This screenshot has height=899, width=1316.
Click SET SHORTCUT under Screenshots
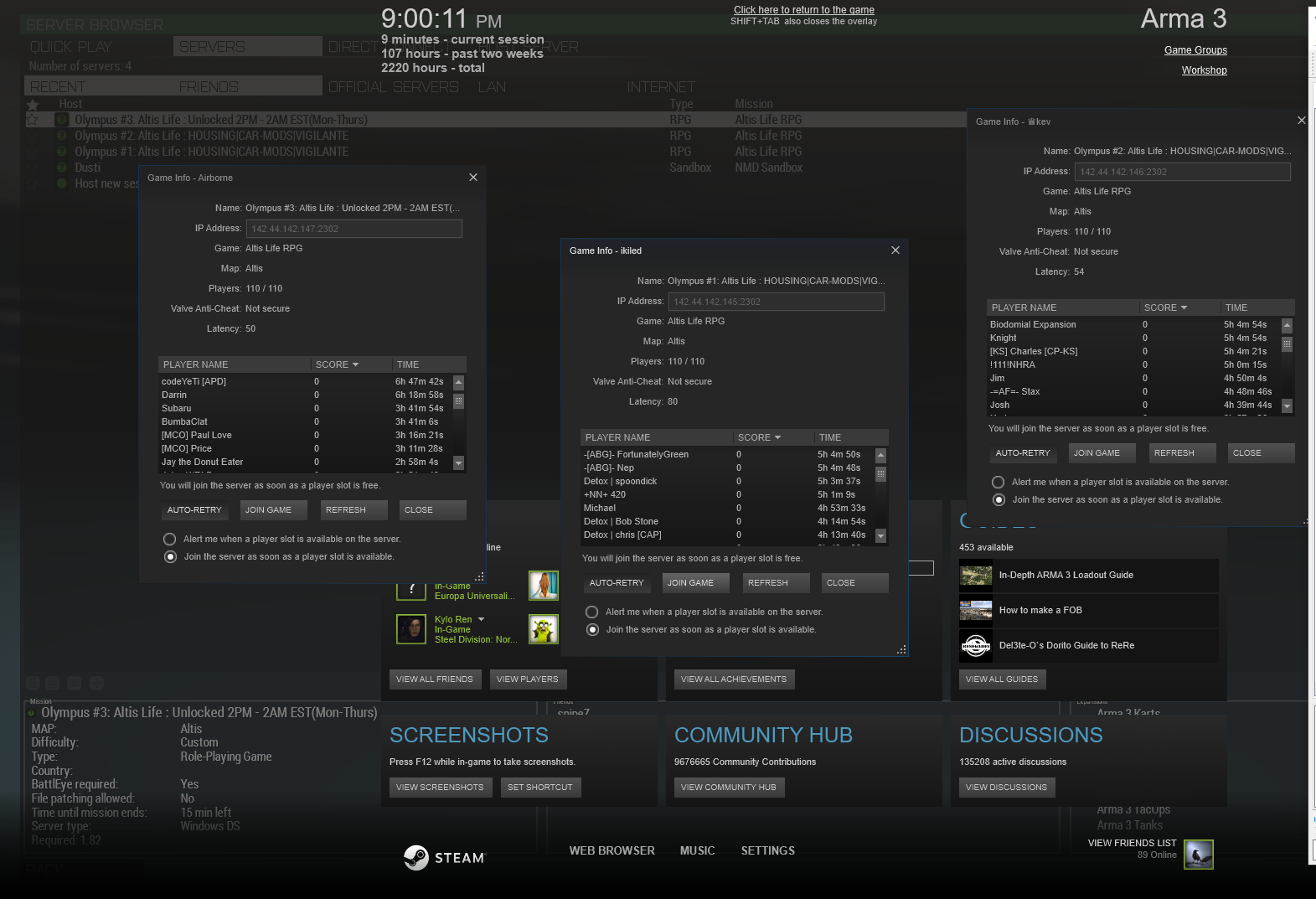pyautogui.click(x=540, y=787)
